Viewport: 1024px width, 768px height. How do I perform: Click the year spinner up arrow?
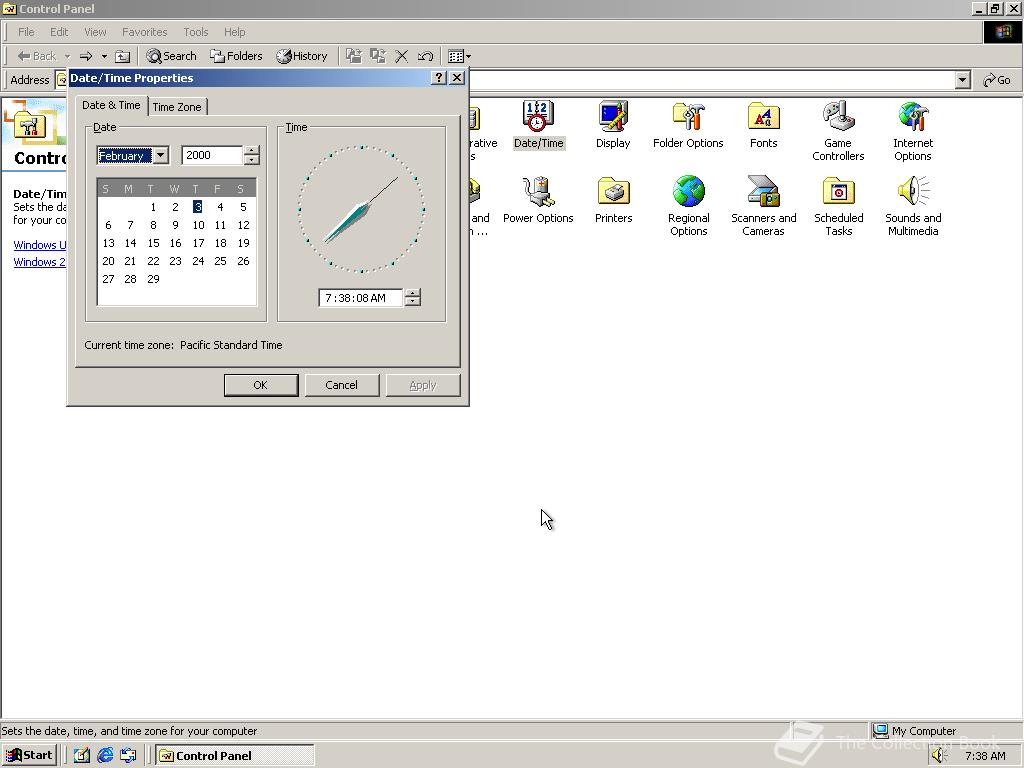251,151
